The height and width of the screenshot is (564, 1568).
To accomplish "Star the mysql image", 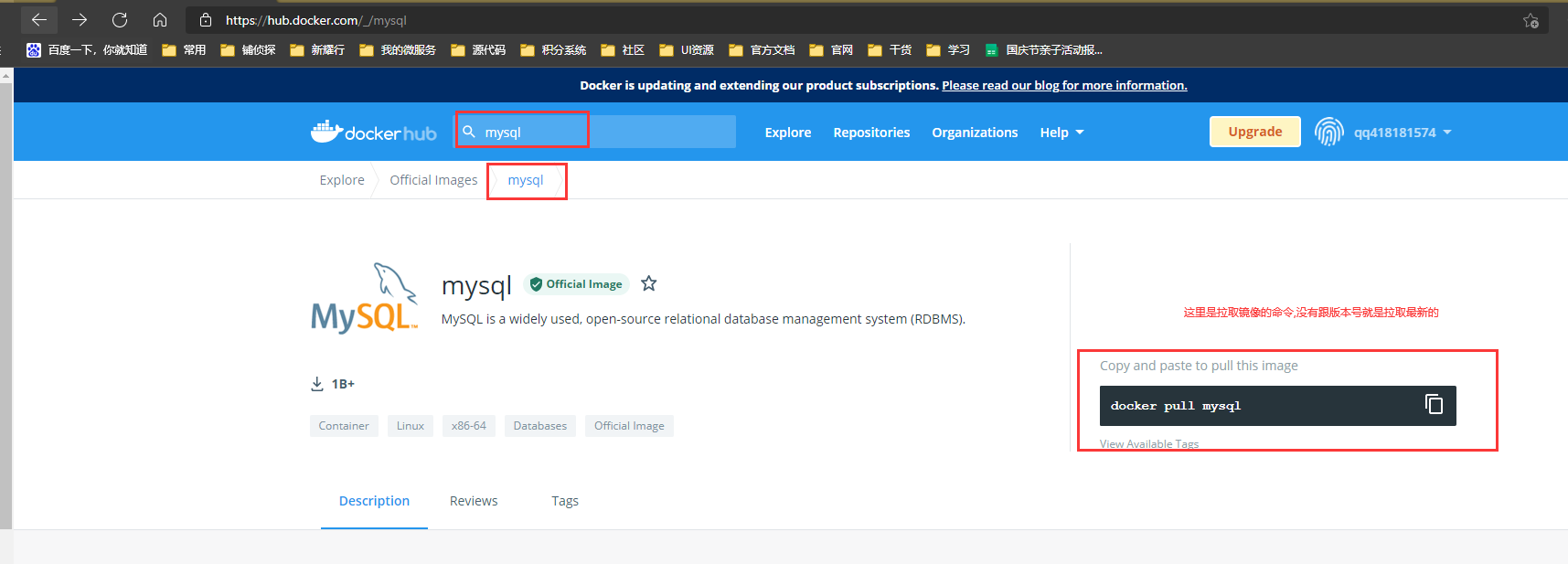I will click(649, 283).
